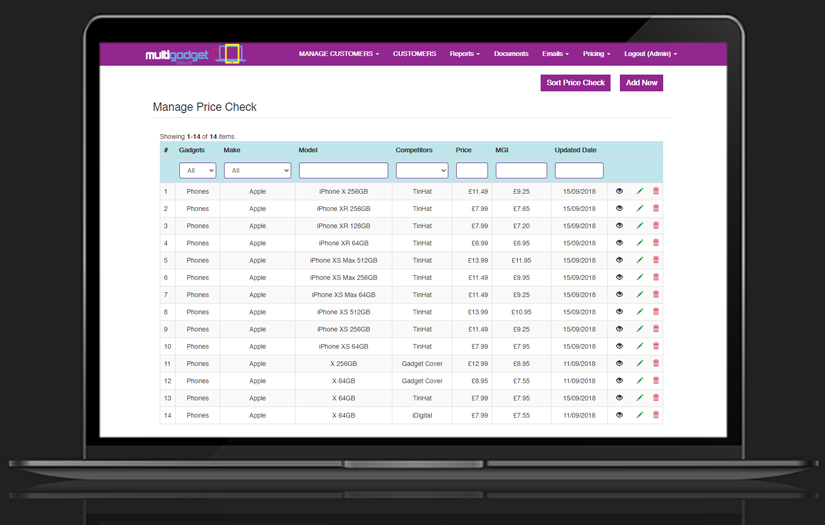Edit row 8 iPhone XS 512GB entry
Viewport: 825px width, 525px height.
click(640, 311)
